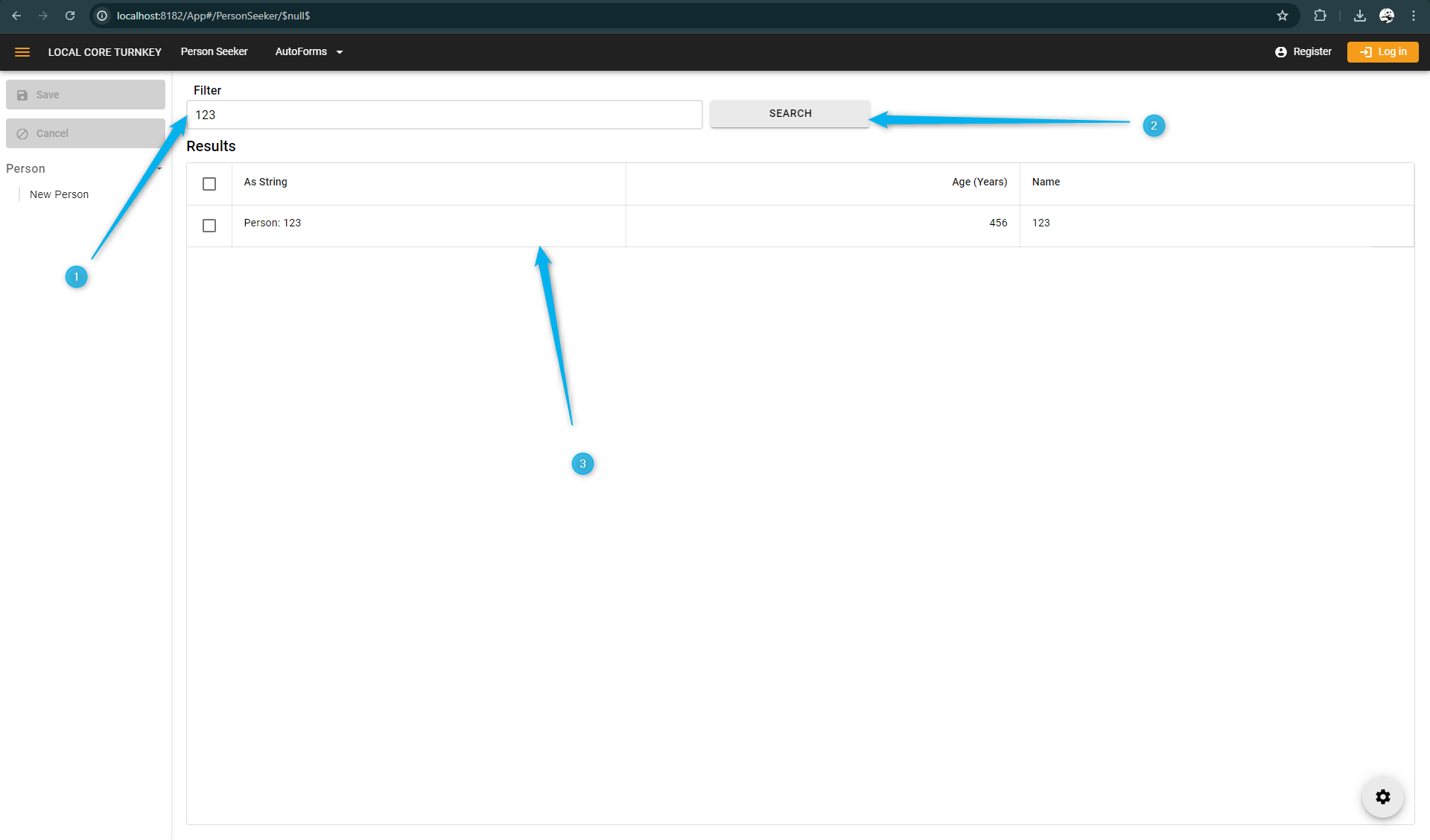This screenshot has height=840, width=1430.
Task: Collapse the Person section in sidebar
Action: click(x=159, y=169)
